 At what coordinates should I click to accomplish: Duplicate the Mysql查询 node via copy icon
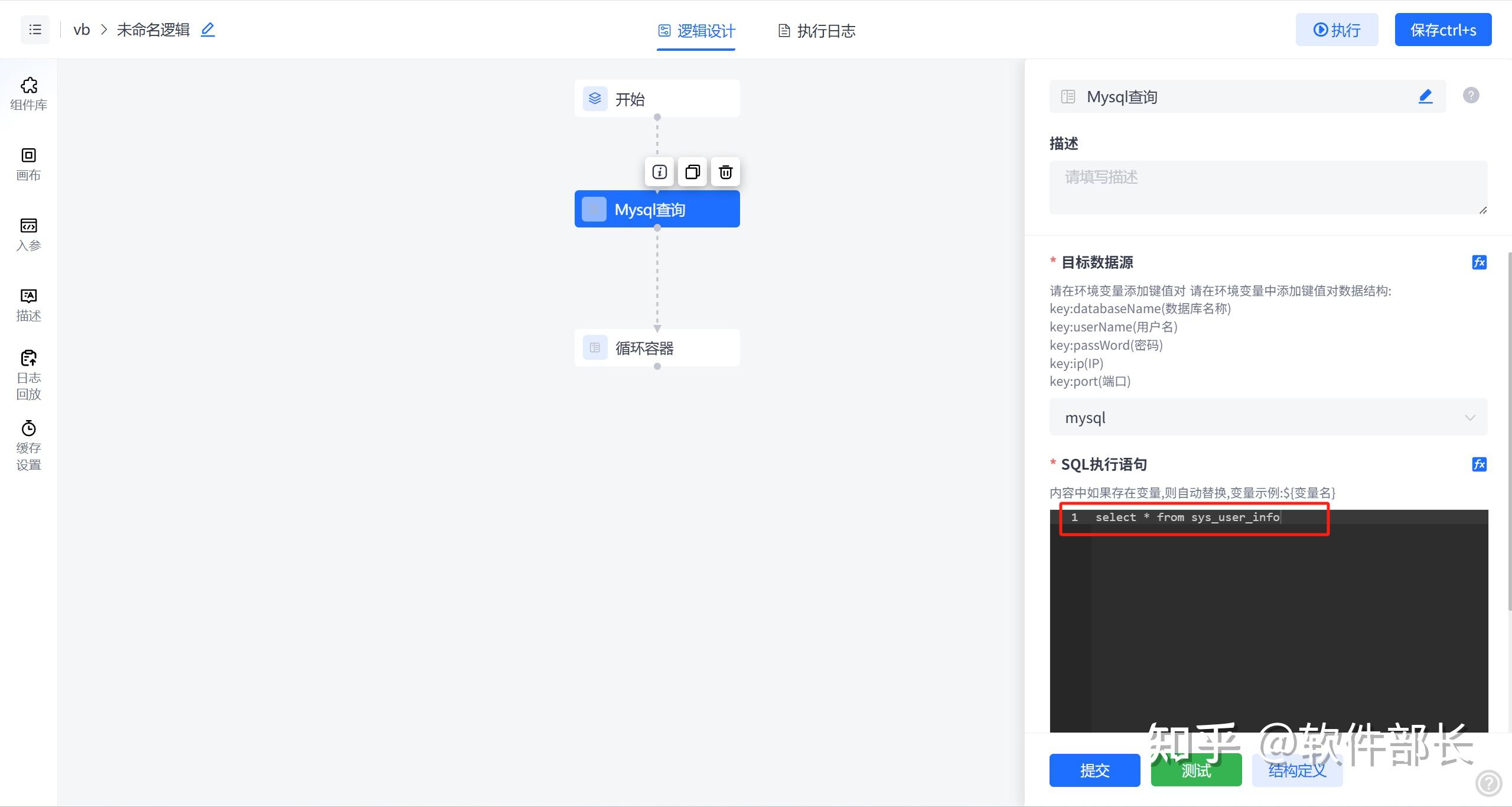692,172
